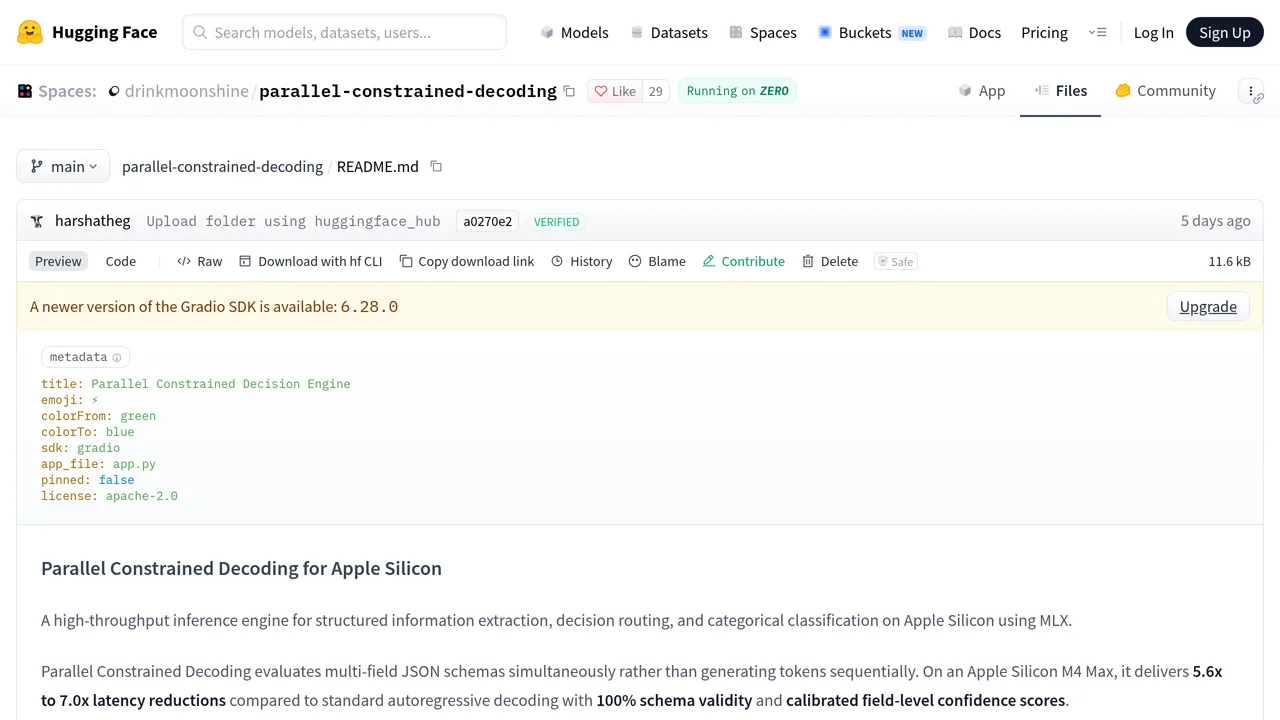Screen dimensions: 1280x720
Task: Click the Spaces heading icon
Action: pyautogui.click(x=25, y=91)
